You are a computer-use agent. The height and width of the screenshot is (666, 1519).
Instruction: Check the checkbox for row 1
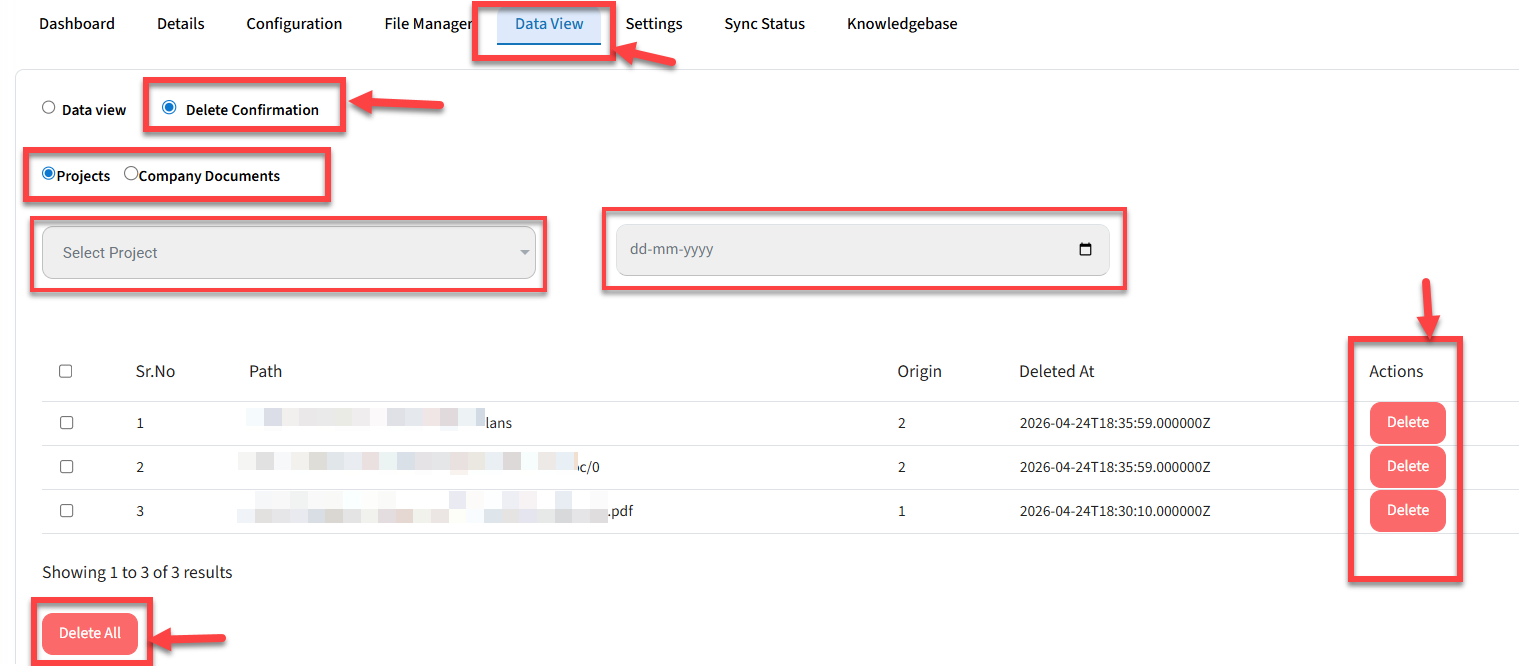[66, 423]
